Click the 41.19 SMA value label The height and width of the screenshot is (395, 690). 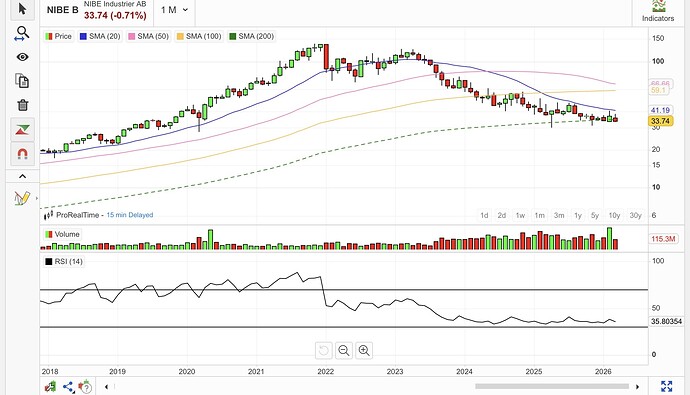661,110
